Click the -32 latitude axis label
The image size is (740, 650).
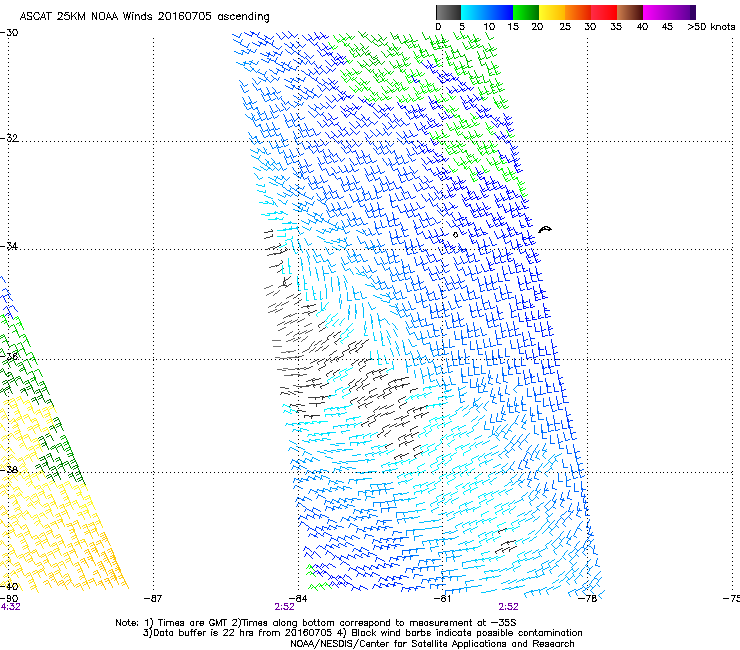tap(9, 138)
